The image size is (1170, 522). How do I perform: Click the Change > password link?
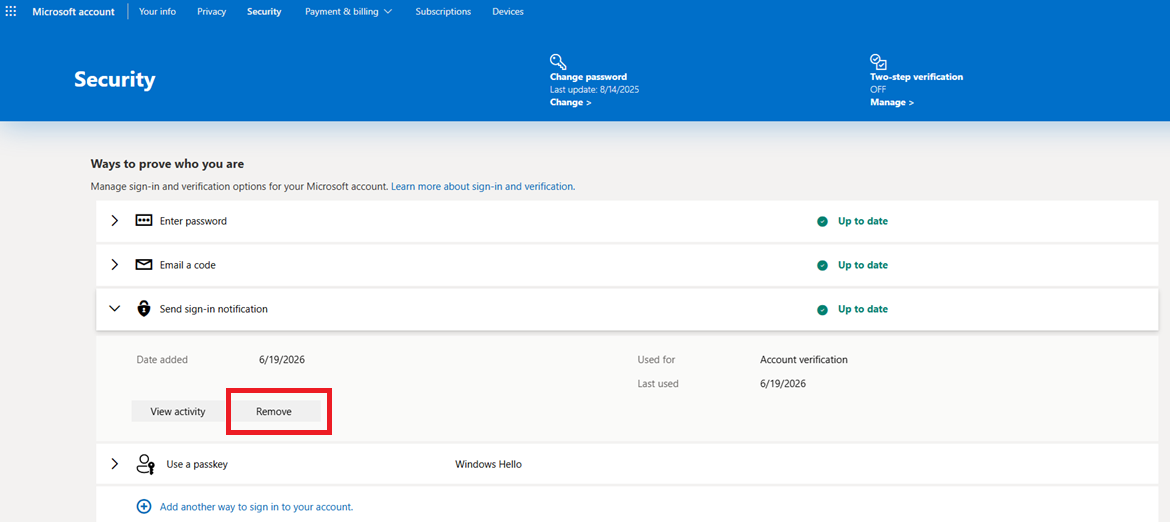pyautogui.click(x=571, y=102)
